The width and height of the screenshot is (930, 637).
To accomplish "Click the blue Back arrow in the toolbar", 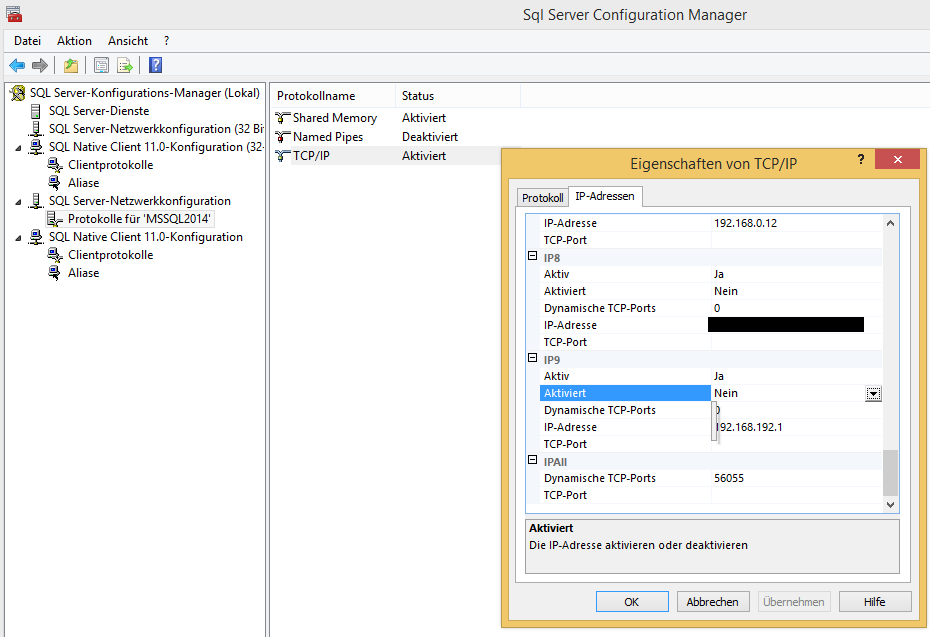I will 17,65.
